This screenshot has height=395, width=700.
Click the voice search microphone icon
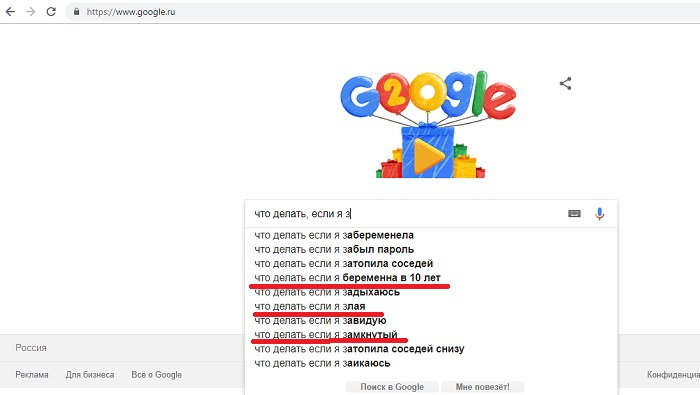599,214
